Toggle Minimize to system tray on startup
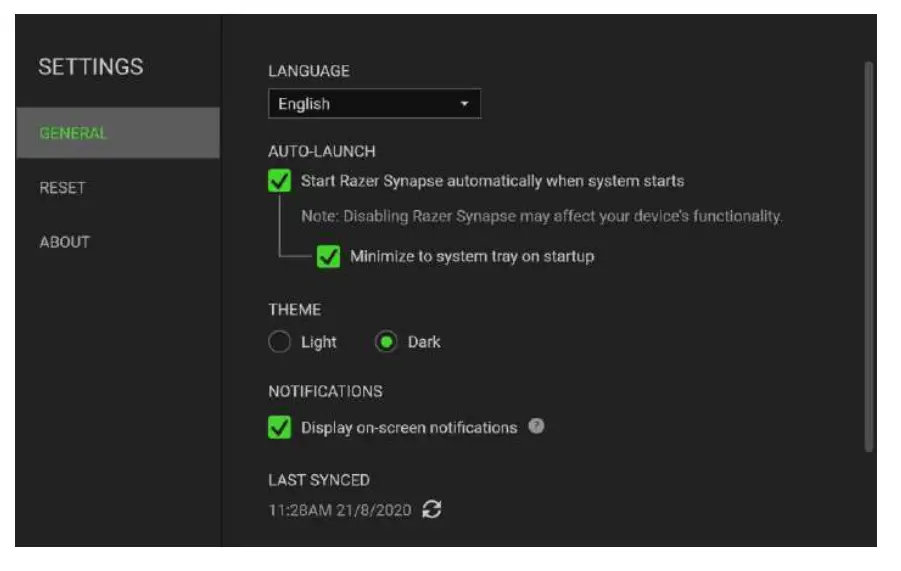The width and height of the screenshot is (901, 571). click(x=328, y=256)
